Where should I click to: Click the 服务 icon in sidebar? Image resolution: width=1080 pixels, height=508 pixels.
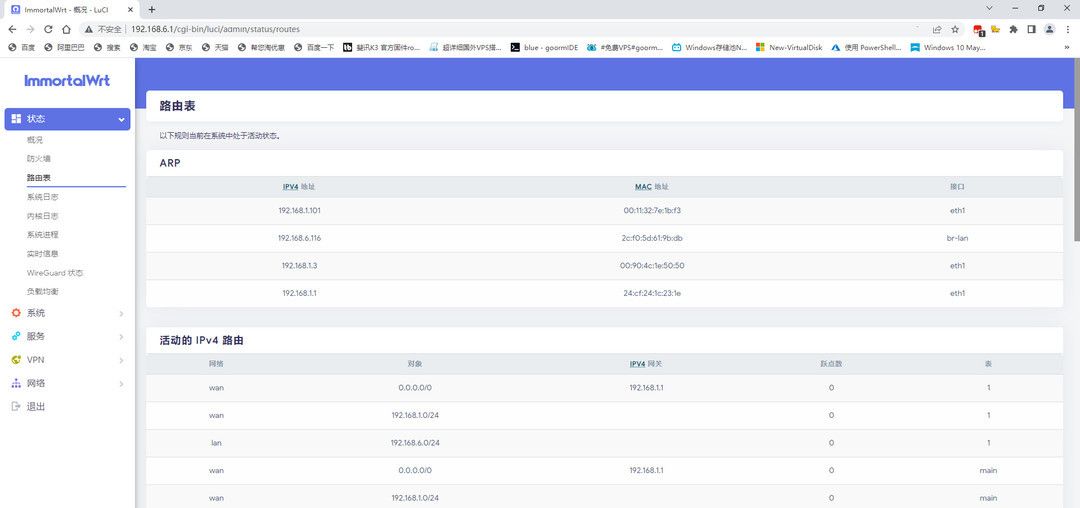pyautogui.click(x=16, y=336)
